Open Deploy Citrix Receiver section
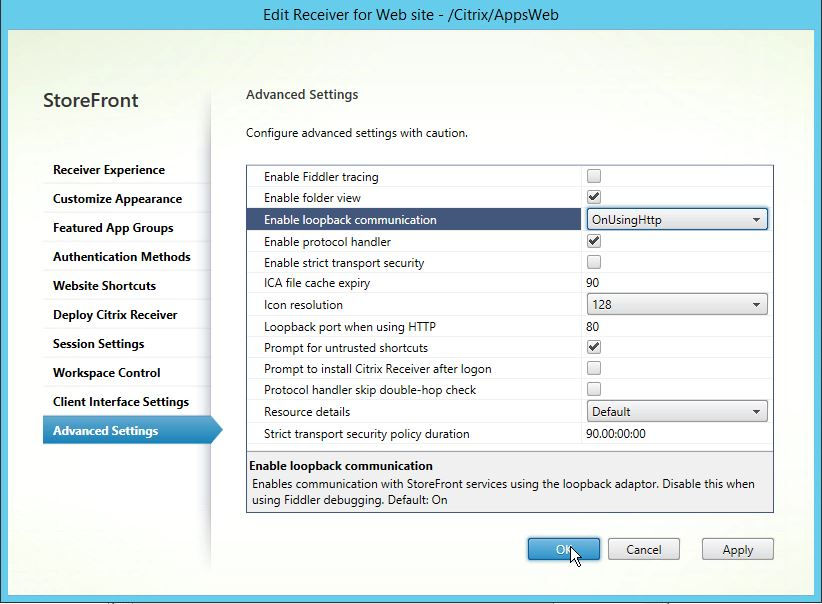 click(x=115, y=315)
